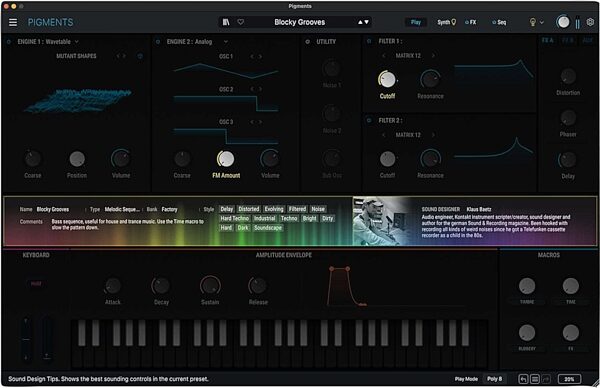This screenshot has width=600, height=388.
Task: Click the Engine 1 Position knob
Action: click(77, 159)
